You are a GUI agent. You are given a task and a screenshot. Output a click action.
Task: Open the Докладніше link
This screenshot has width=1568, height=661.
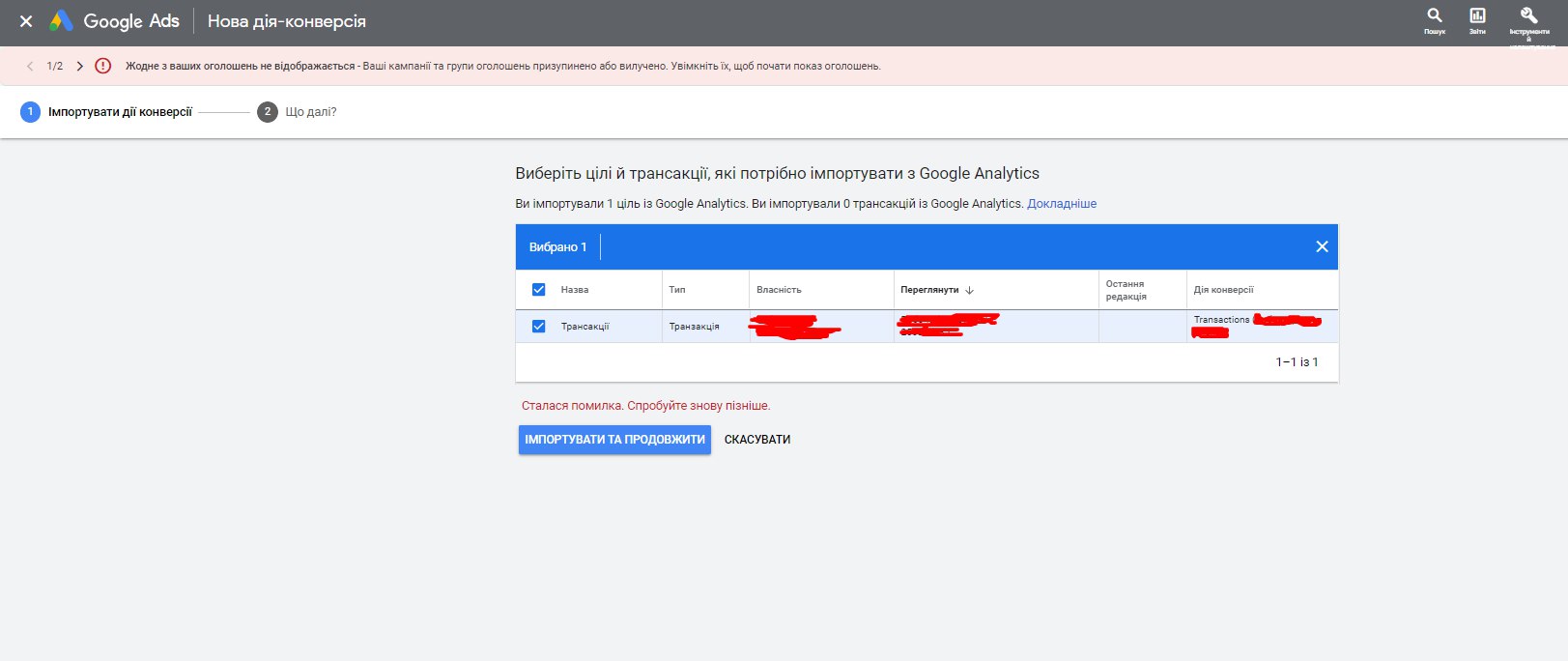click(x=1062, y=204)
